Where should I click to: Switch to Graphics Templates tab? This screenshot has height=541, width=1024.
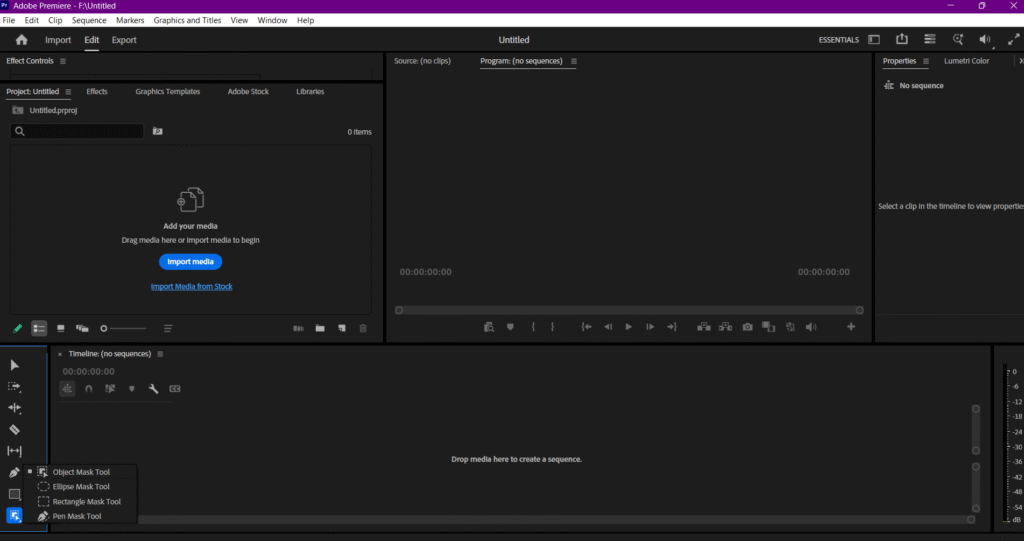[x=168, y=91]
